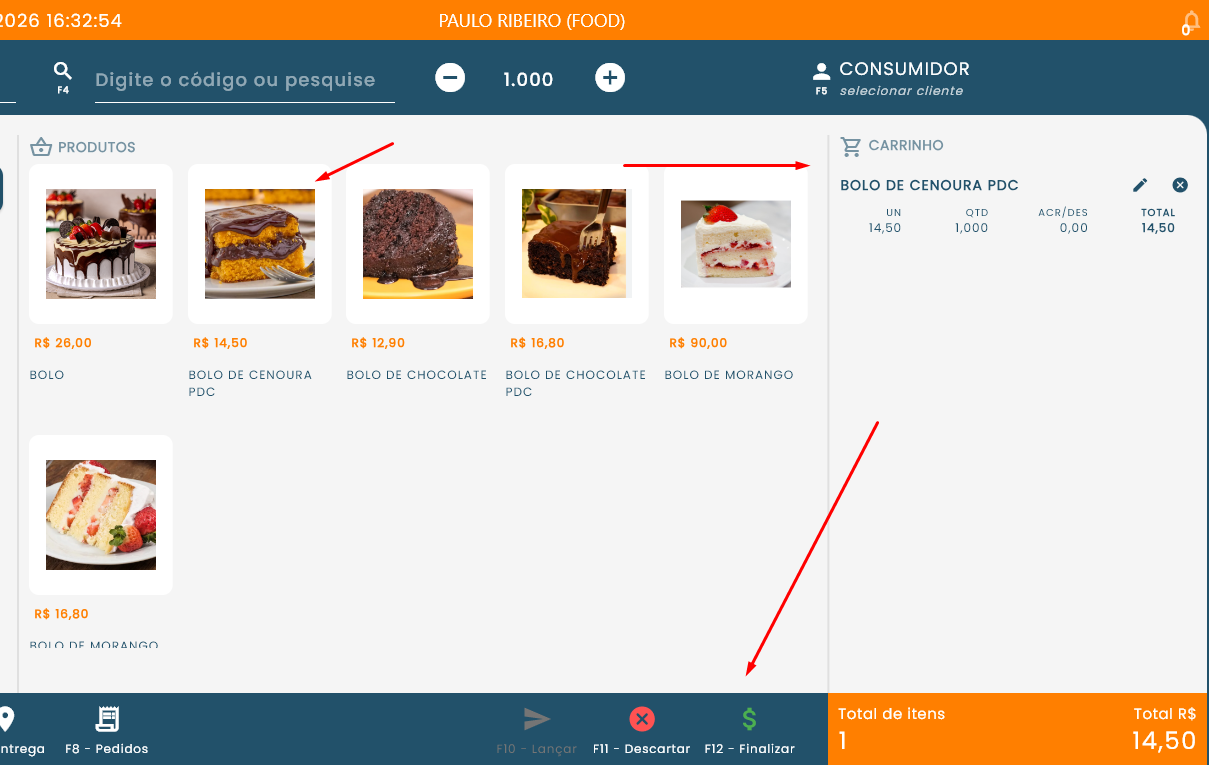The width and height of the screenshot is (1209, 765).
Task: Choose Bolo de Chocolate PDC product card
Action: click(576, 244)
